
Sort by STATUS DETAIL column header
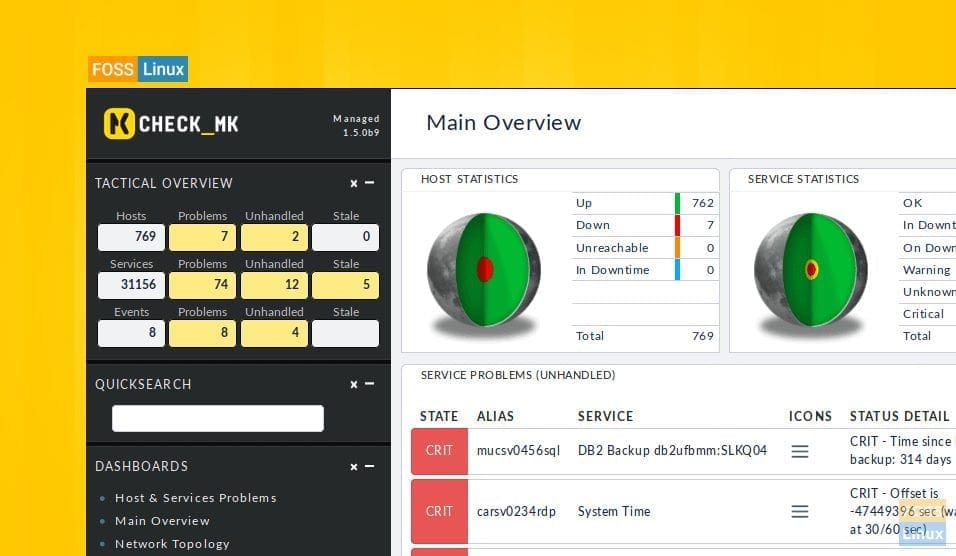pos(900,416)
